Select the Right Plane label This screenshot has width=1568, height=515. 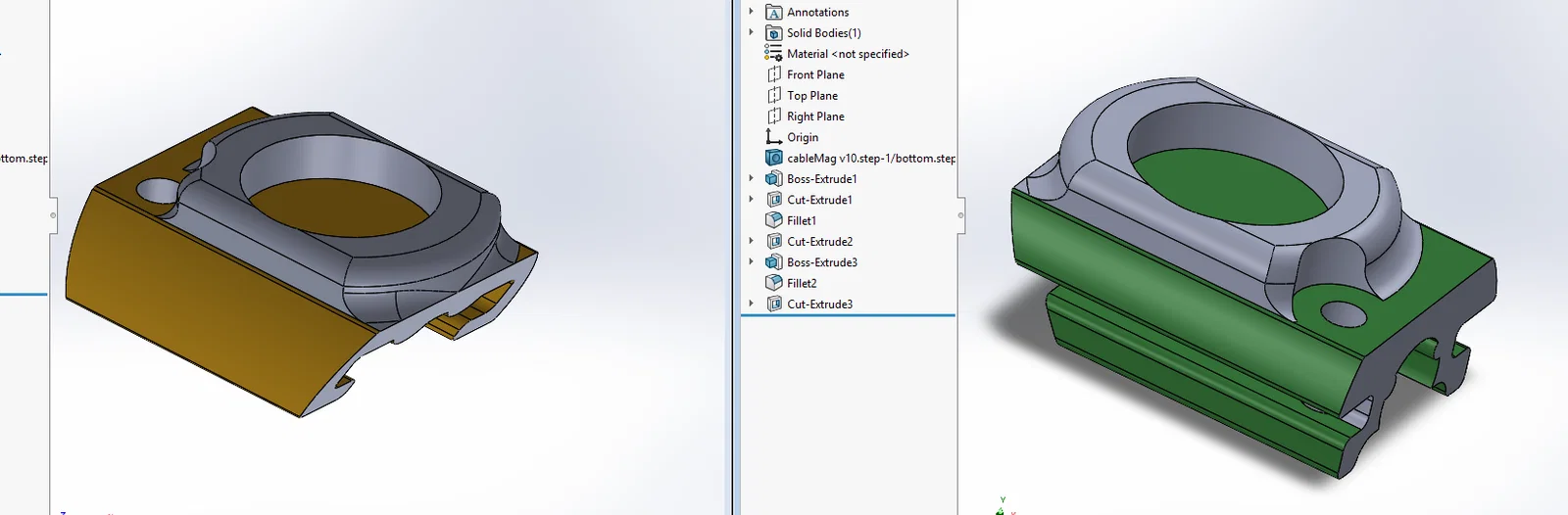click(x=815, y=117)
